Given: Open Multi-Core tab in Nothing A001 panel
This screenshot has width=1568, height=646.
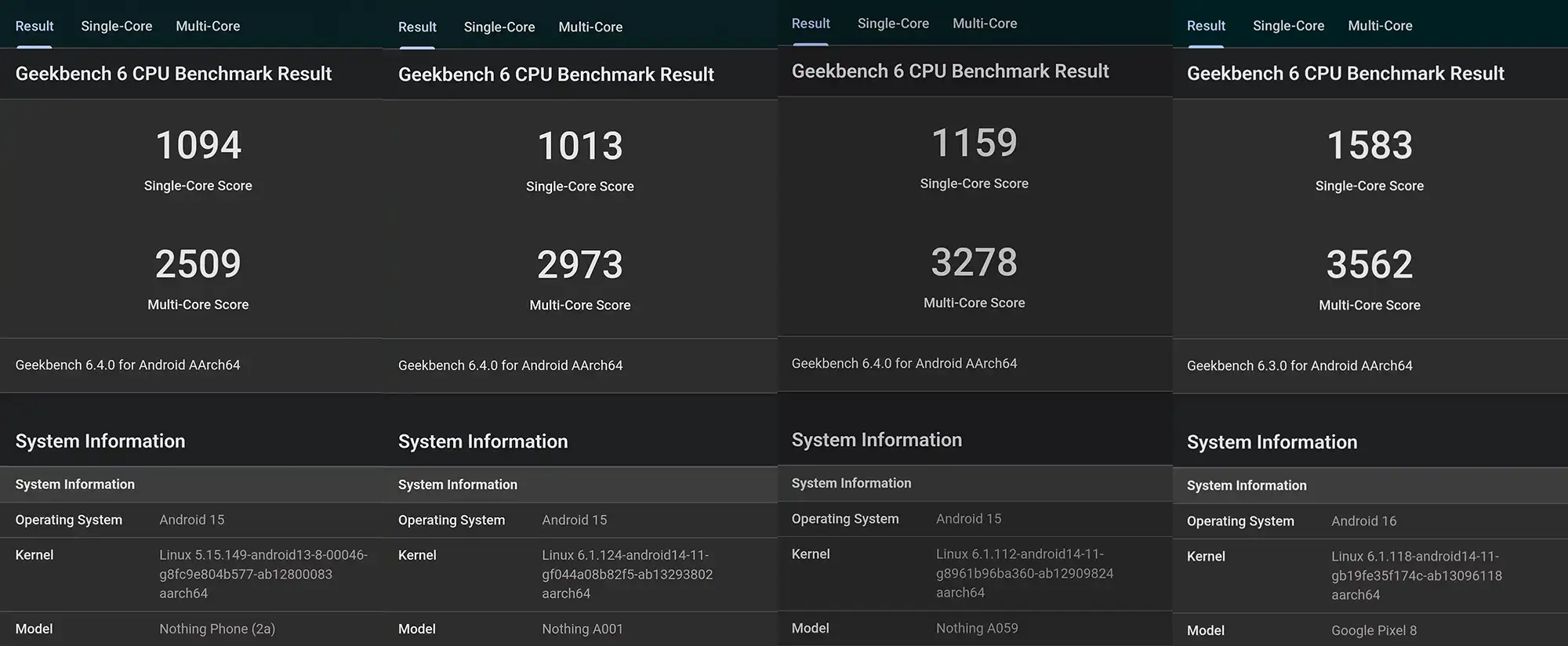Looking at the screenshot, I should [x=590, y=27].
